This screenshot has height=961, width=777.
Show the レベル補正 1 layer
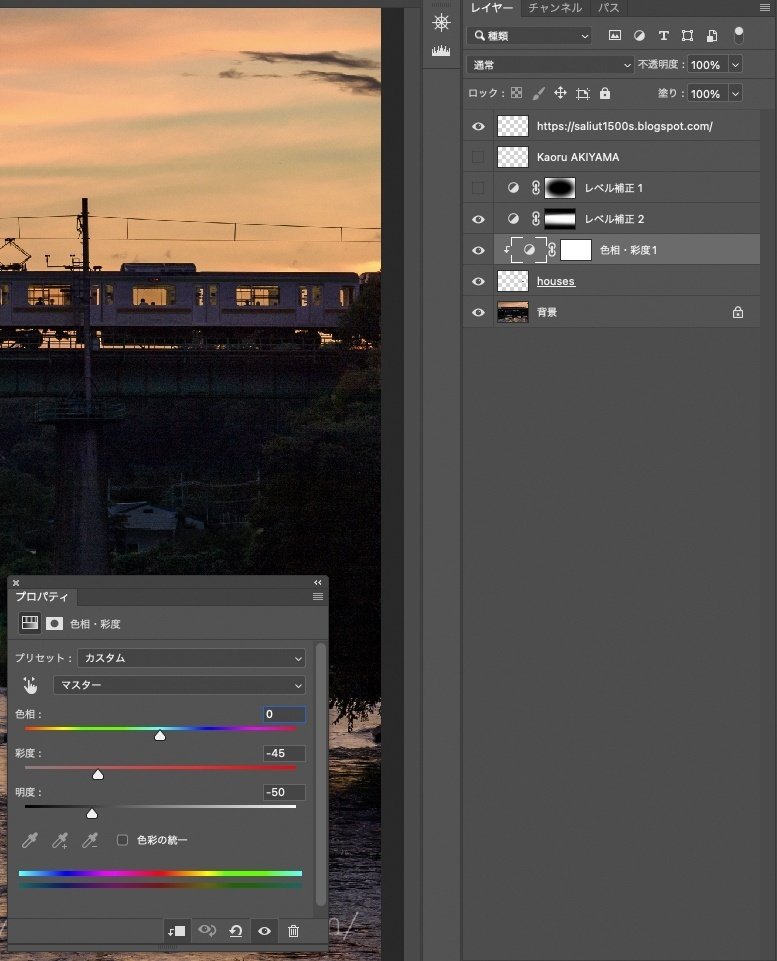(478, 188)
